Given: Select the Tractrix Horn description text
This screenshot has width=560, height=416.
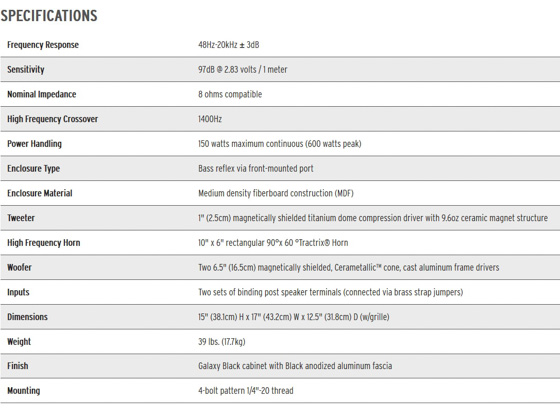Looking at the screenshot, I should pyautogui.click(x=273, y=243).
